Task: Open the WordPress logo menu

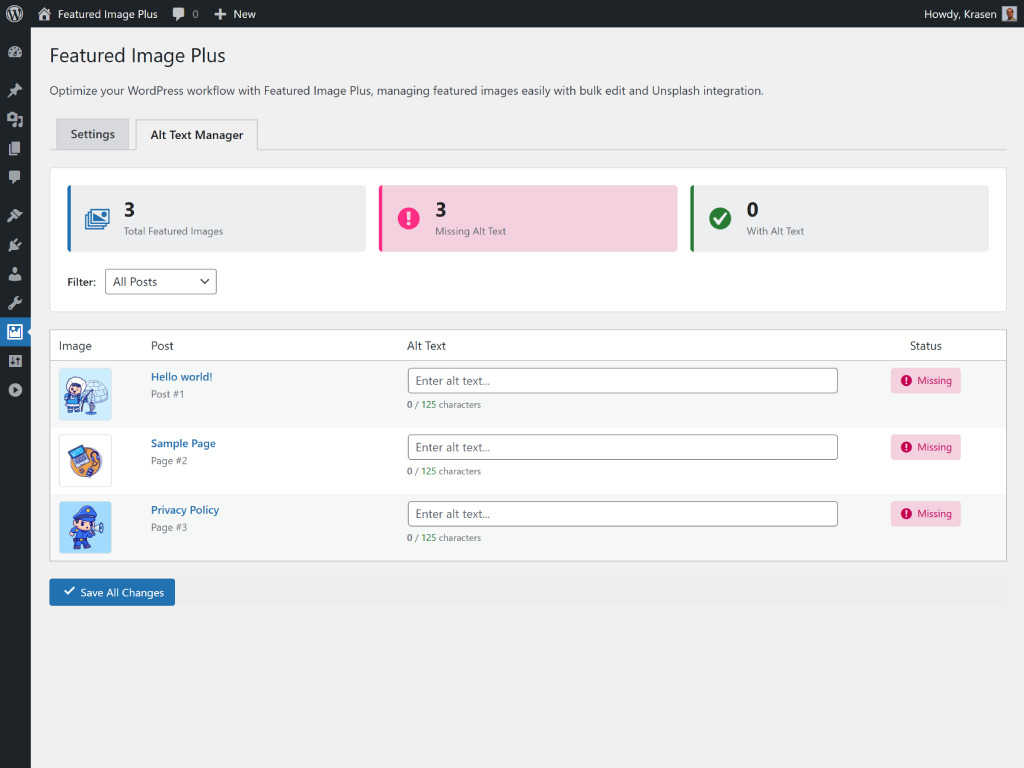Action: (x=14, y=14)
